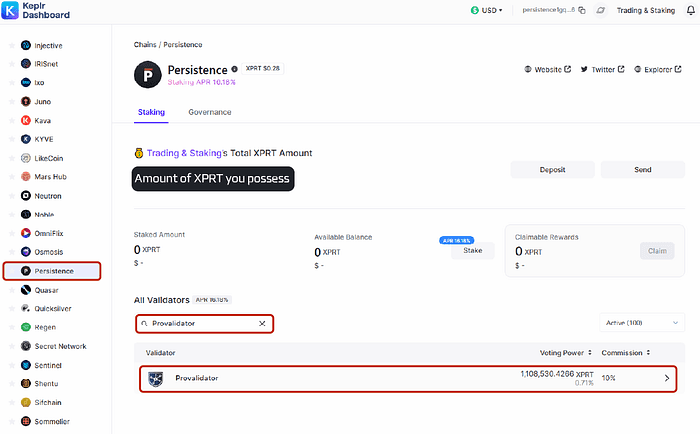Click the LikeCoin chain icon
The width and height of the screenshot is (700, 434).
click(x=26, y=158)
